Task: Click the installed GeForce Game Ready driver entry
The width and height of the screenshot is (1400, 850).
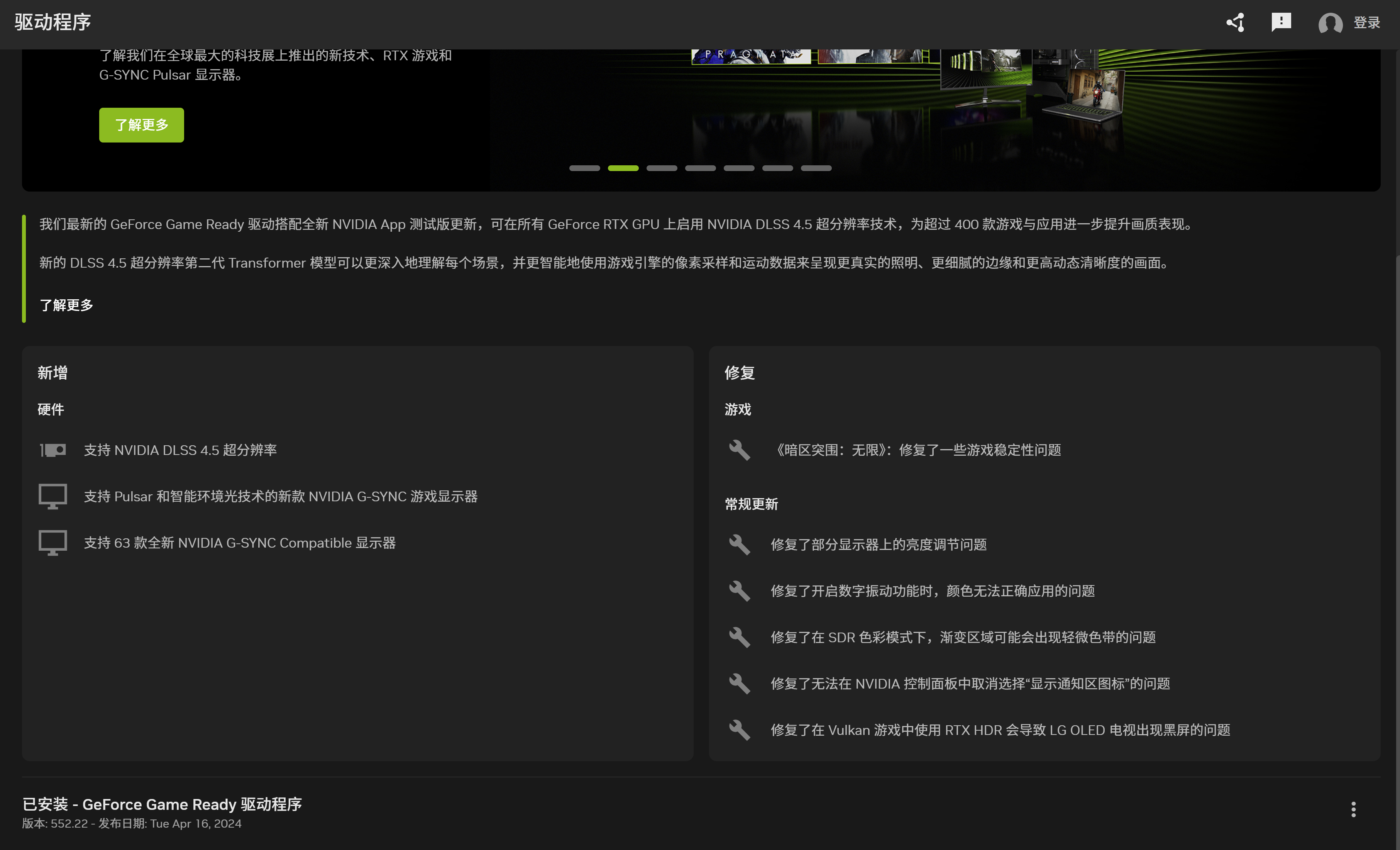Action: click(162, 804)
